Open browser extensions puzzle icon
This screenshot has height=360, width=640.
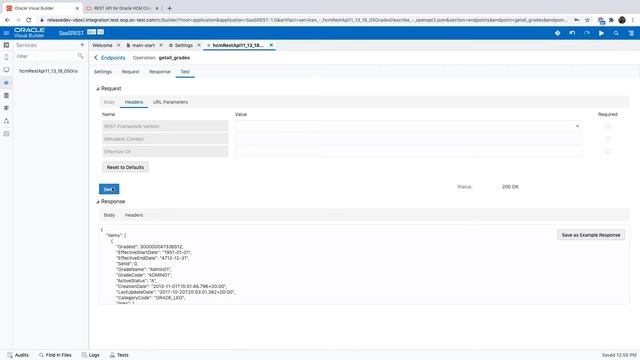pyautogui.click(x=611, y=20)
